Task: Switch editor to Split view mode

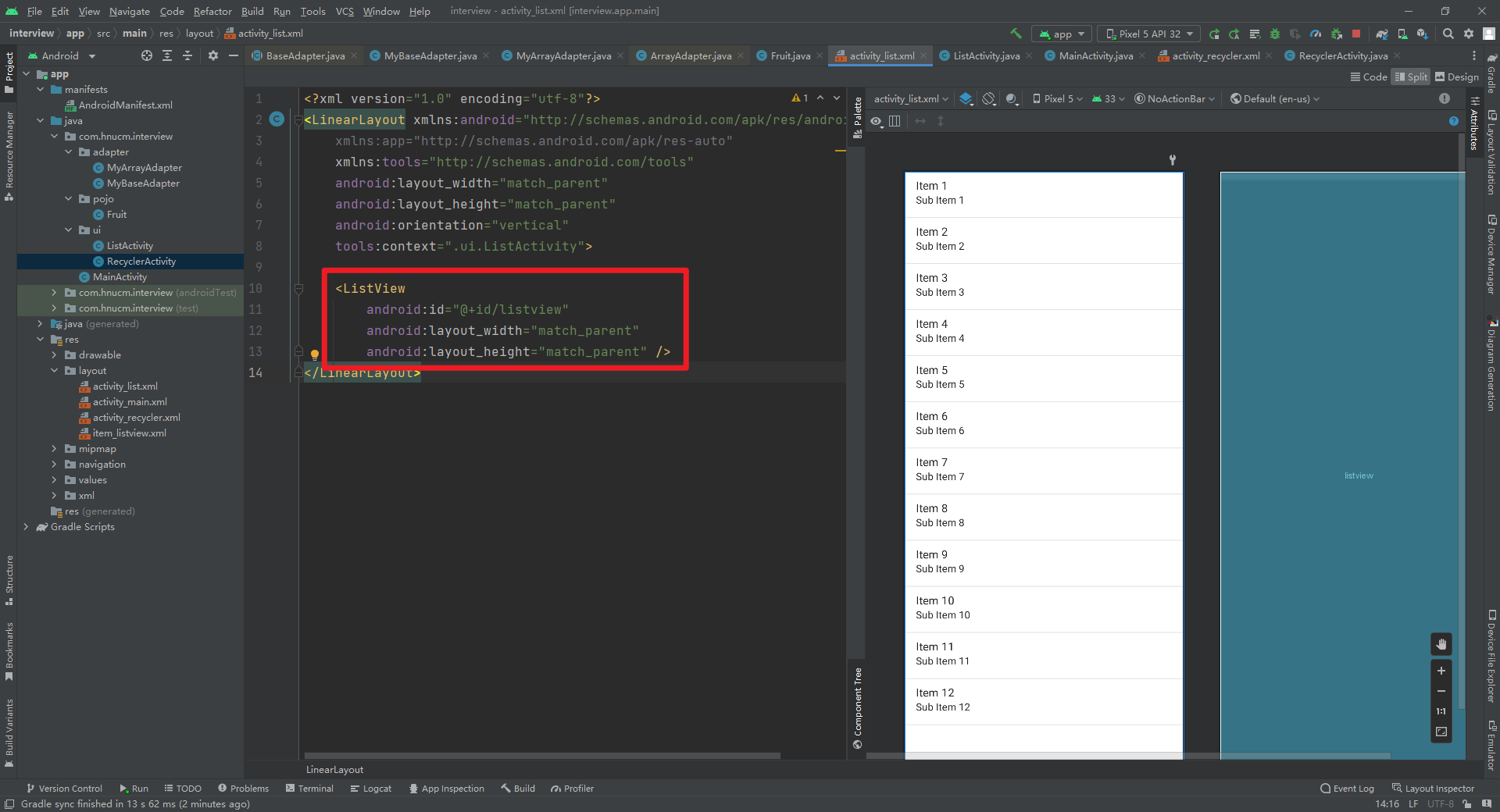Action: coord(1411,77)
